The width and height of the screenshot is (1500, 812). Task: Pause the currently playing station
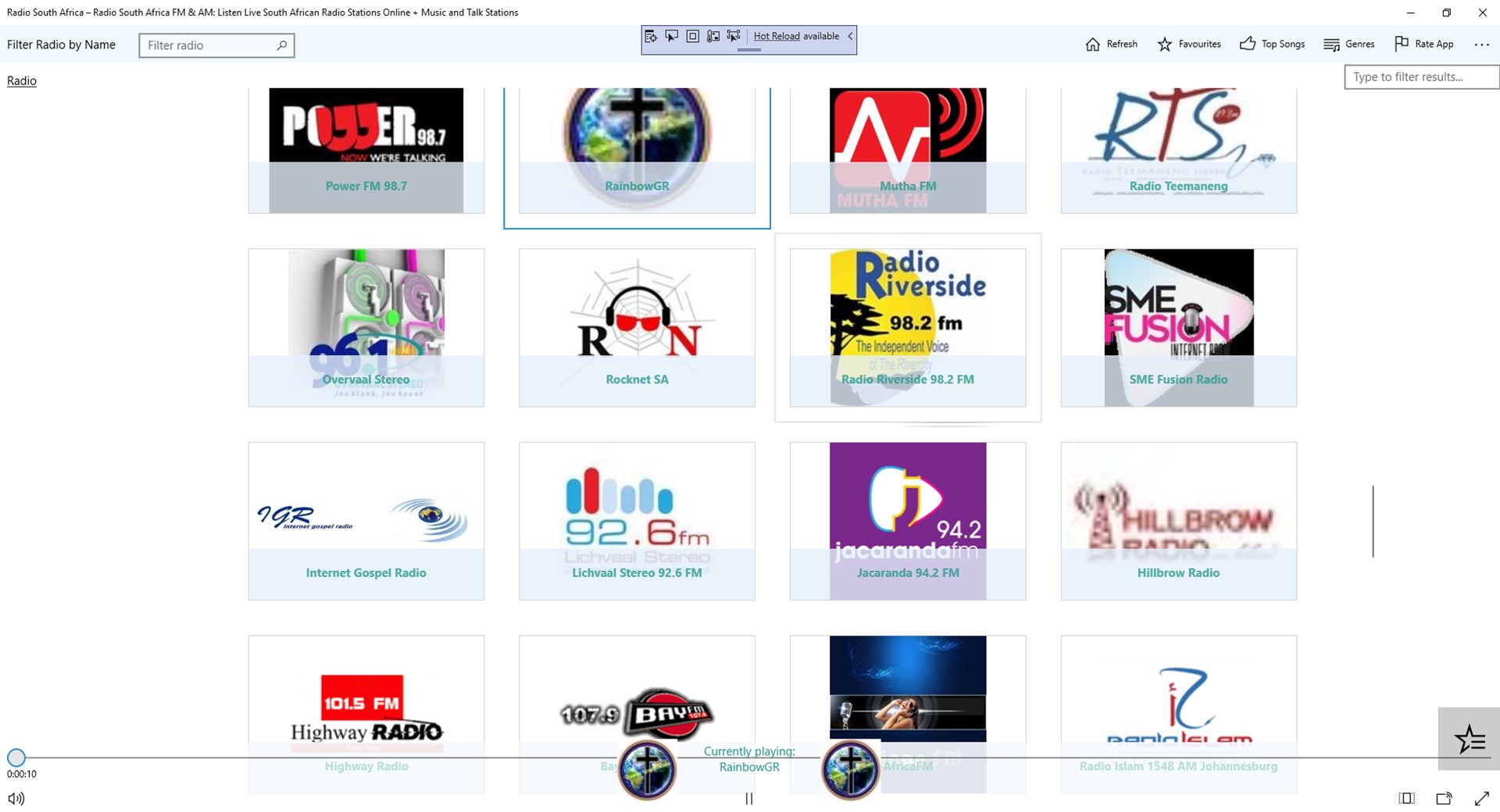(749, 799)
